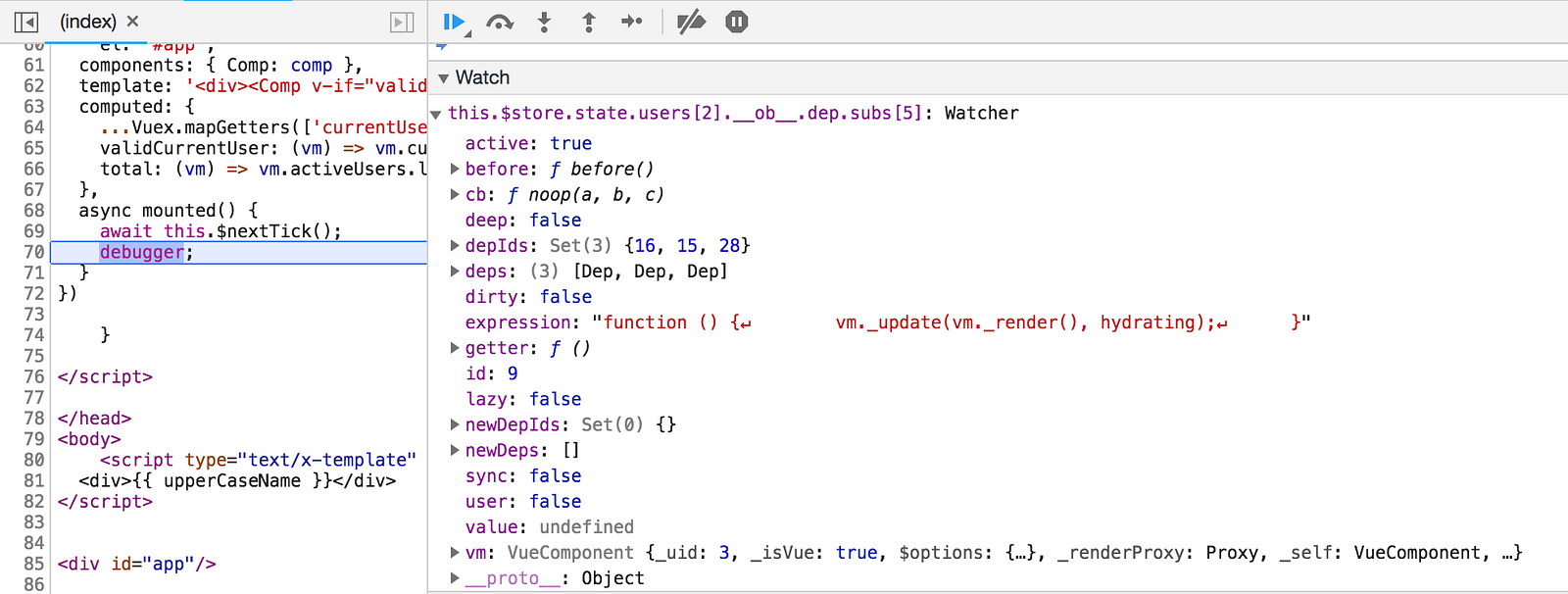
Task: Expand the depIds Set
Action: [x=455, y=245]
